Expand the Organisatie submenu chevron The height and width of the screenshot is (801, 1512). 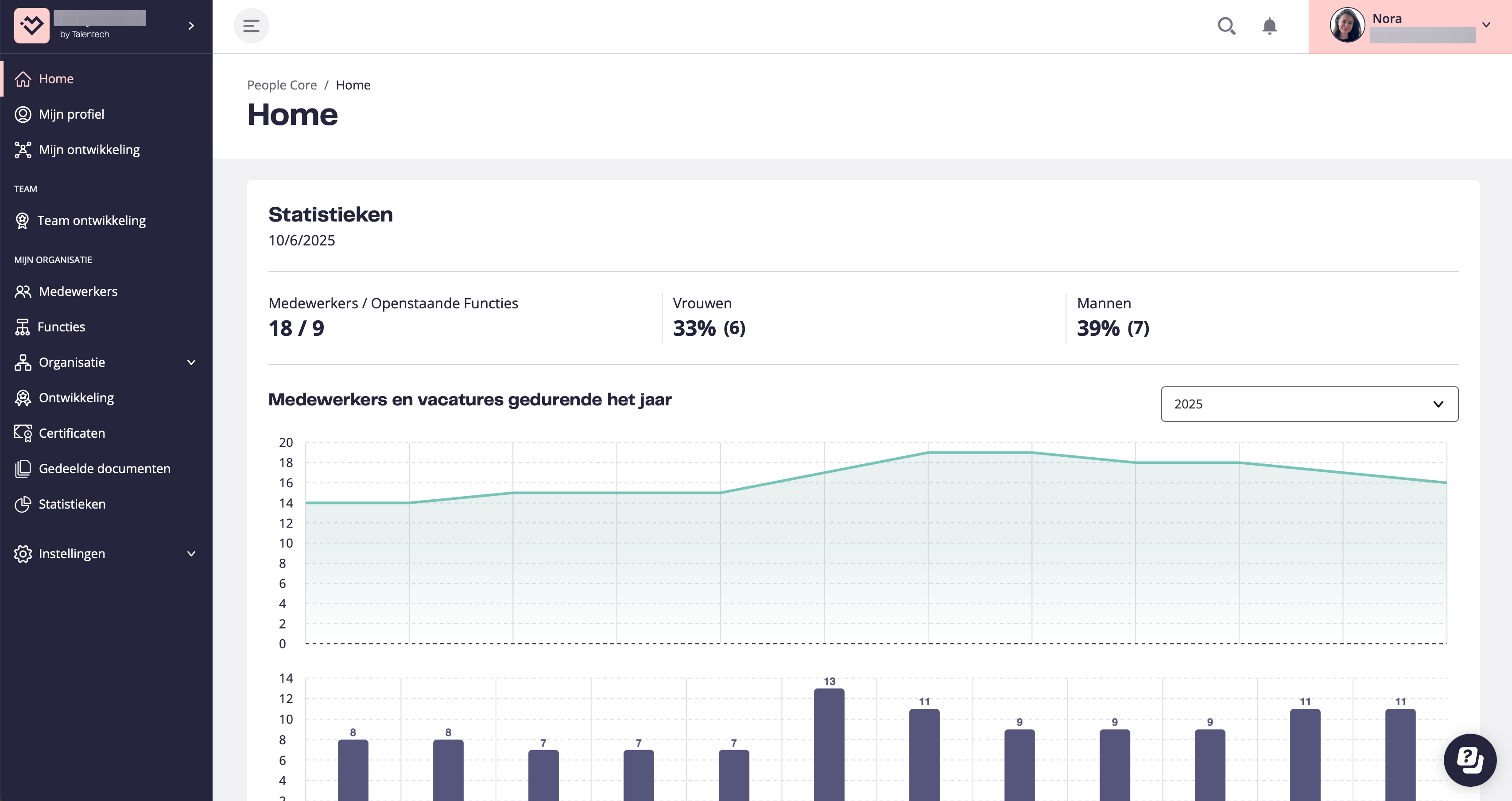[191, 362]
